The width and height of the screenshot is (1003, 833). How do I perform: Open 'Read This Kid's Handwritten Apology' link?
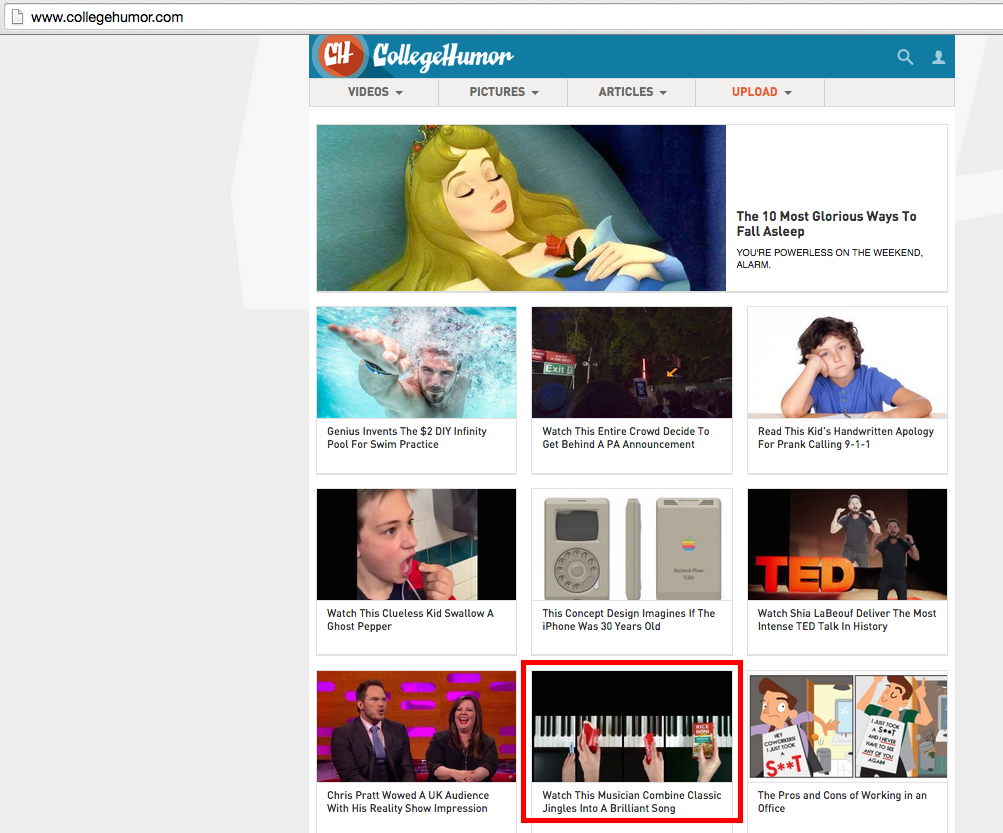pyautogui.click(x=846, y=438)
